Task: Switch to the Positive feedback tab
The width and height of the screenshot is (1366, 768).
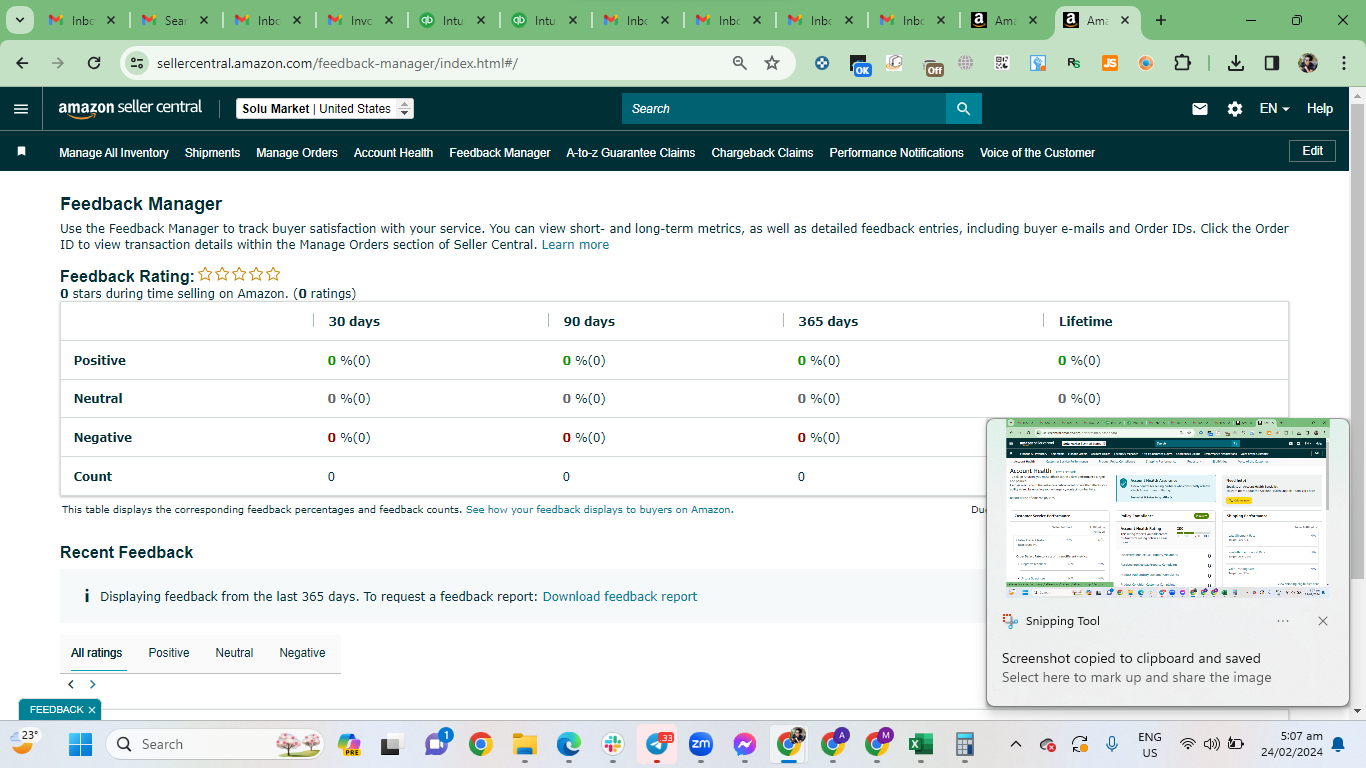Action: 169,653
